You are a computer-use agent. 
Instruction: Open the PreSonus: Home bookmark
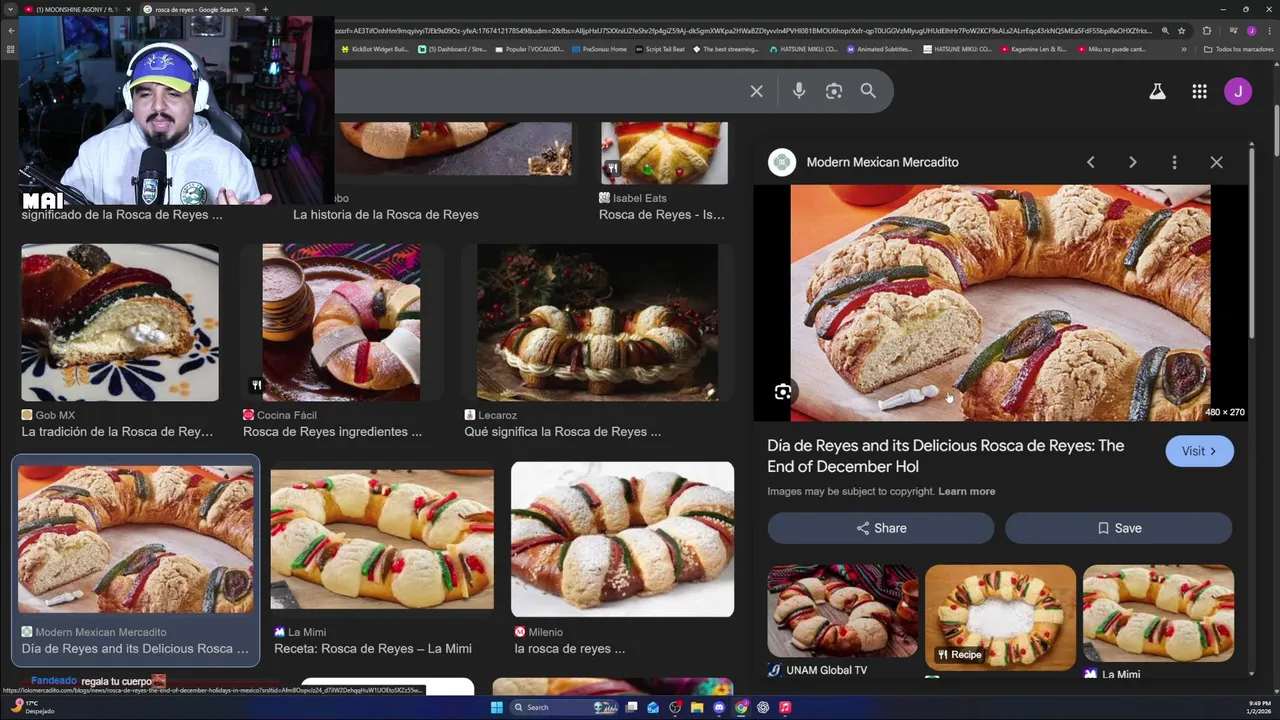coord(599,49)
